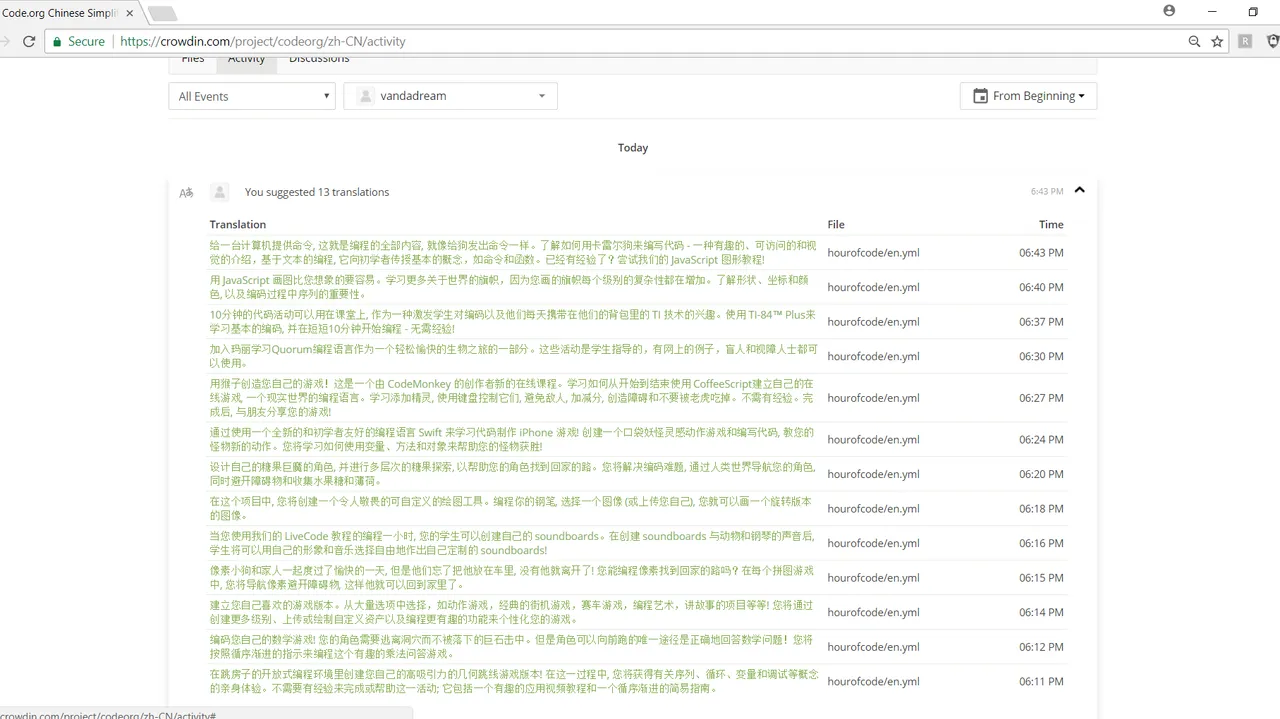The height and width of the screenshot is (719, 1280).
Task: Click the R extension icon in the toolbar
Action: tap(1245, 41)
